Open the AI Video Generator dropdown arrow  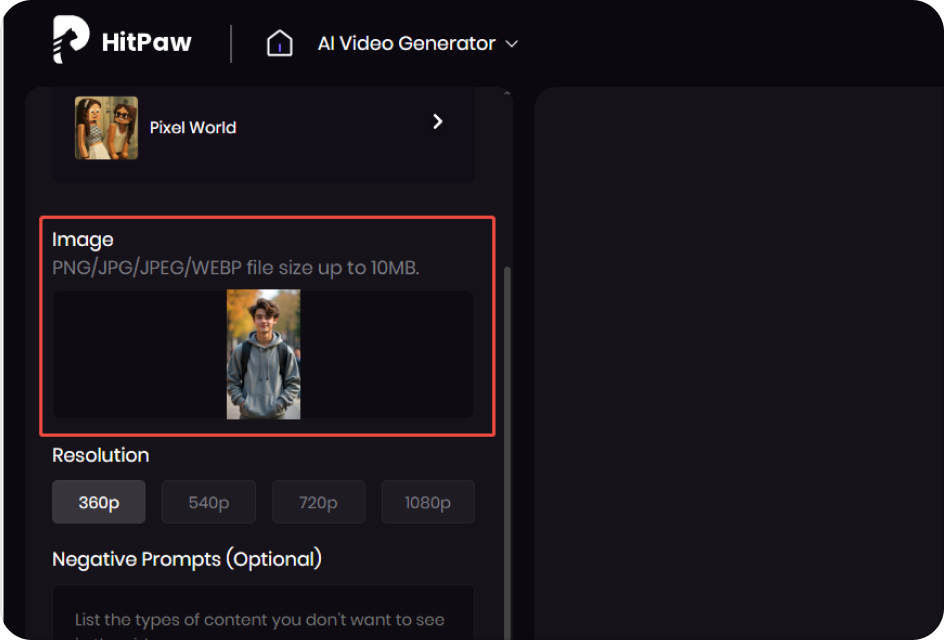pos(511,44)
